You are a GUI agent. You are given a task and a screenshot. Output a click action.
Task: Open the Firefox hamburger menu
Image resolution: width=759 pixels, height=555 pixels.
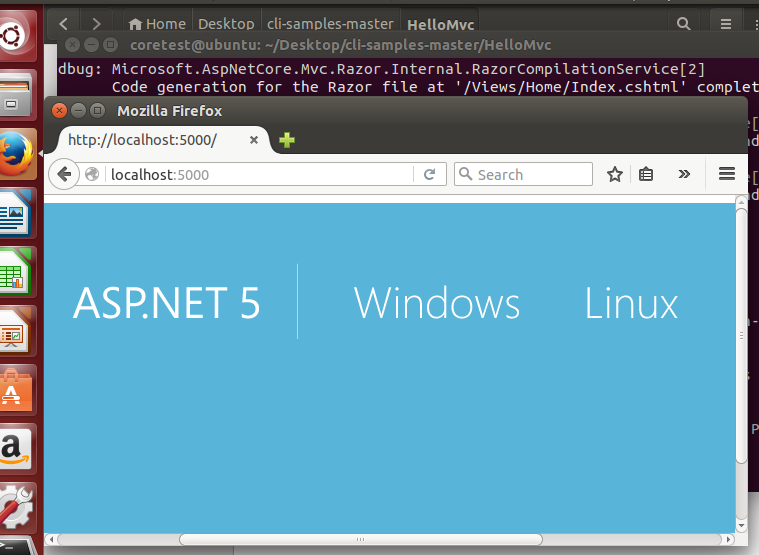click(x=727, y=174)
